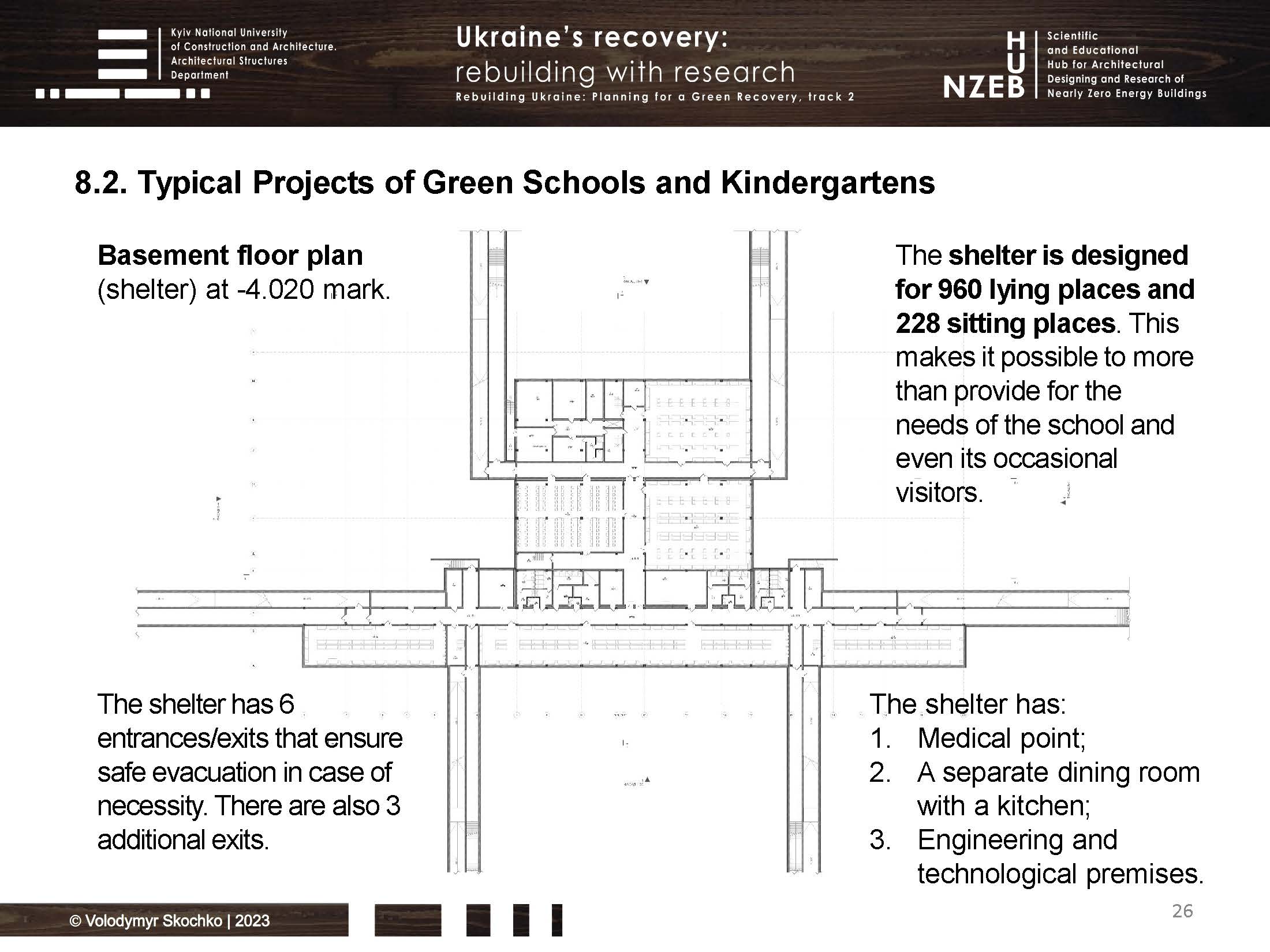The width and height of the screenshot is (1270, 952).
Task: Click the "© Volodymyr Skochko | 2023" footer
Action: 170,921
